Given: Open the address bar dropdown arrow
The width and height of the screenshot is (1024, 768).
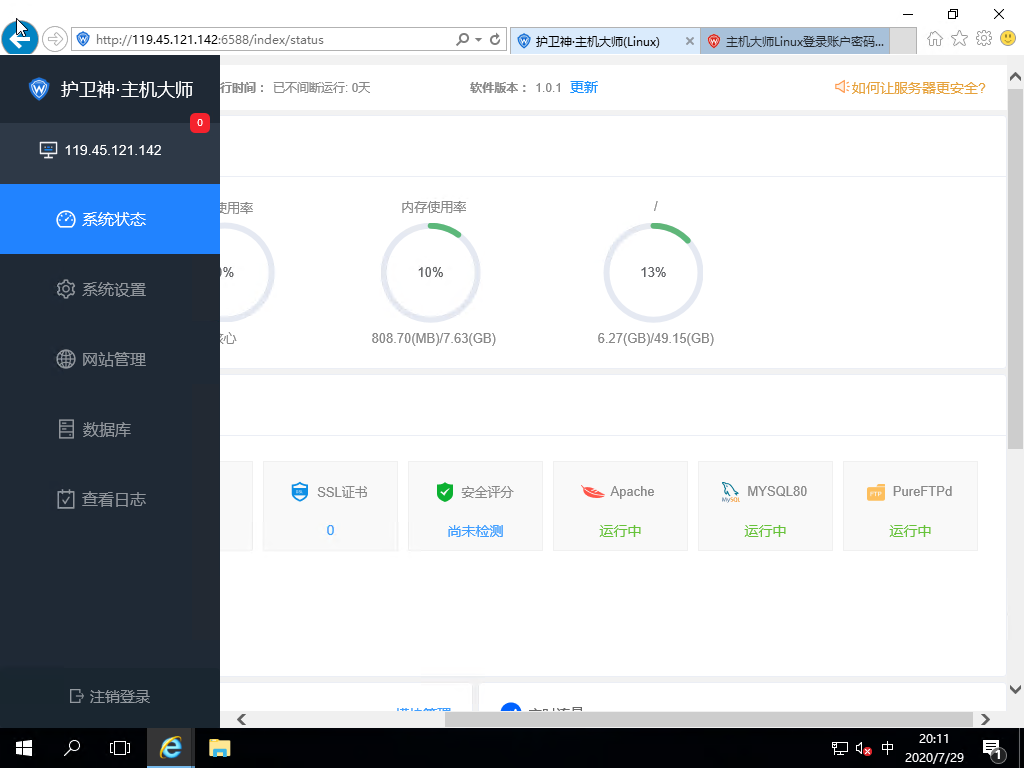Looking at the screenshot, I should click(478, 40).
